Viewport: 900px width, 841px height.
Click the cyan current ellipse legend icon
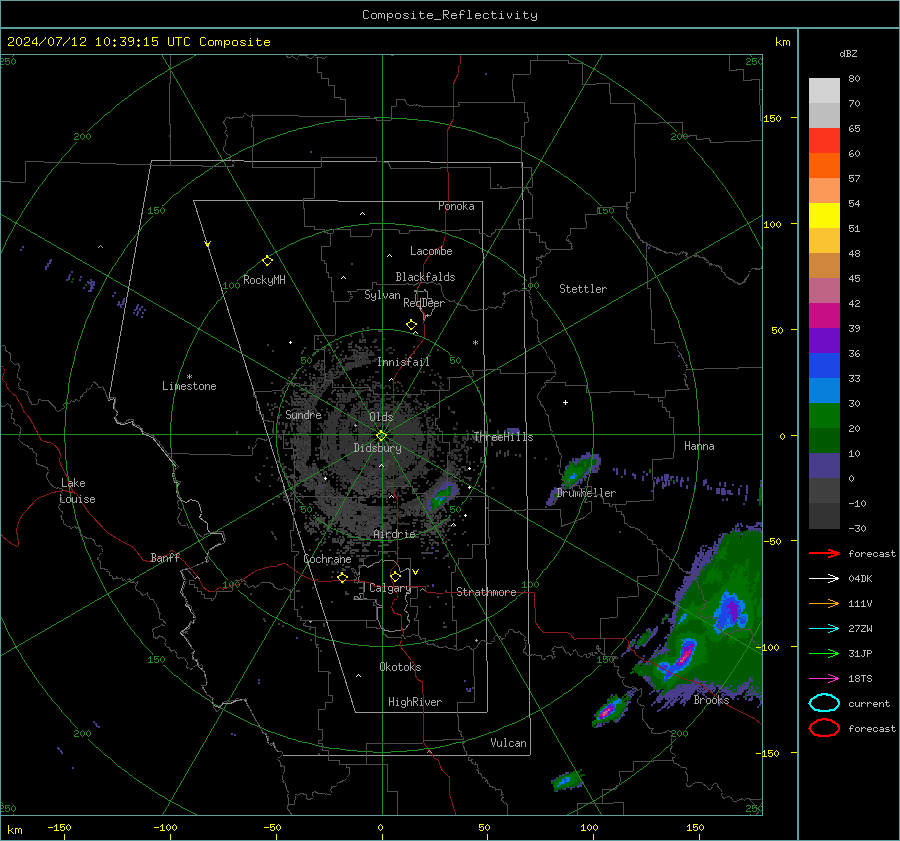pos(824,703)
